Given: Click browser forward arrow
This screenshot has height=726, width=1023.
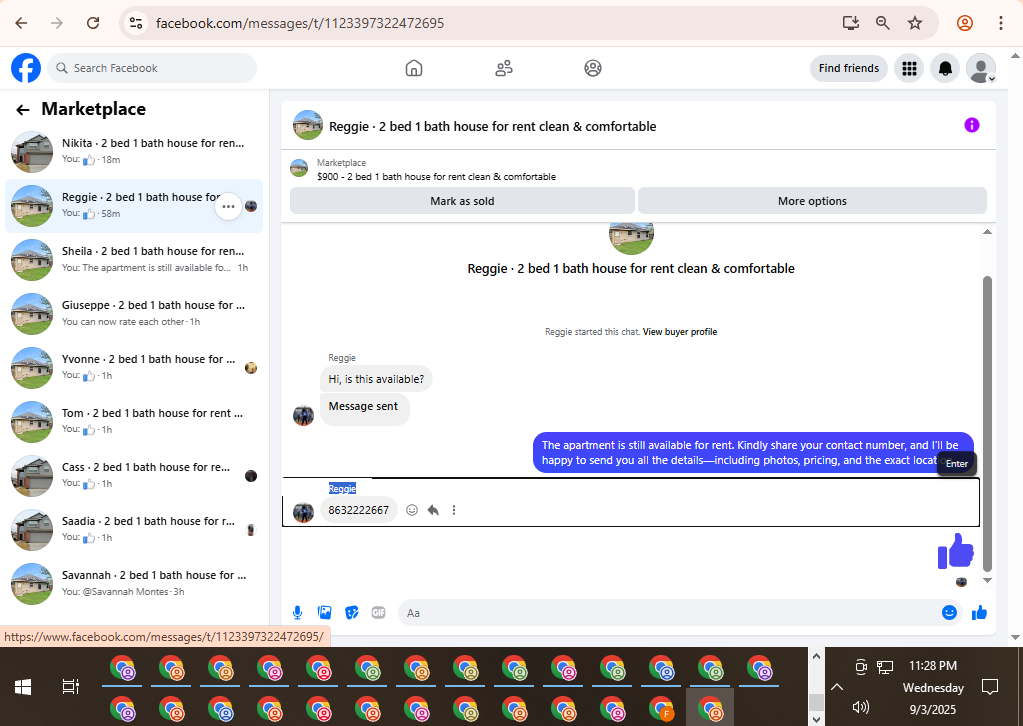Looking at the screenshot, I should 57,23.
